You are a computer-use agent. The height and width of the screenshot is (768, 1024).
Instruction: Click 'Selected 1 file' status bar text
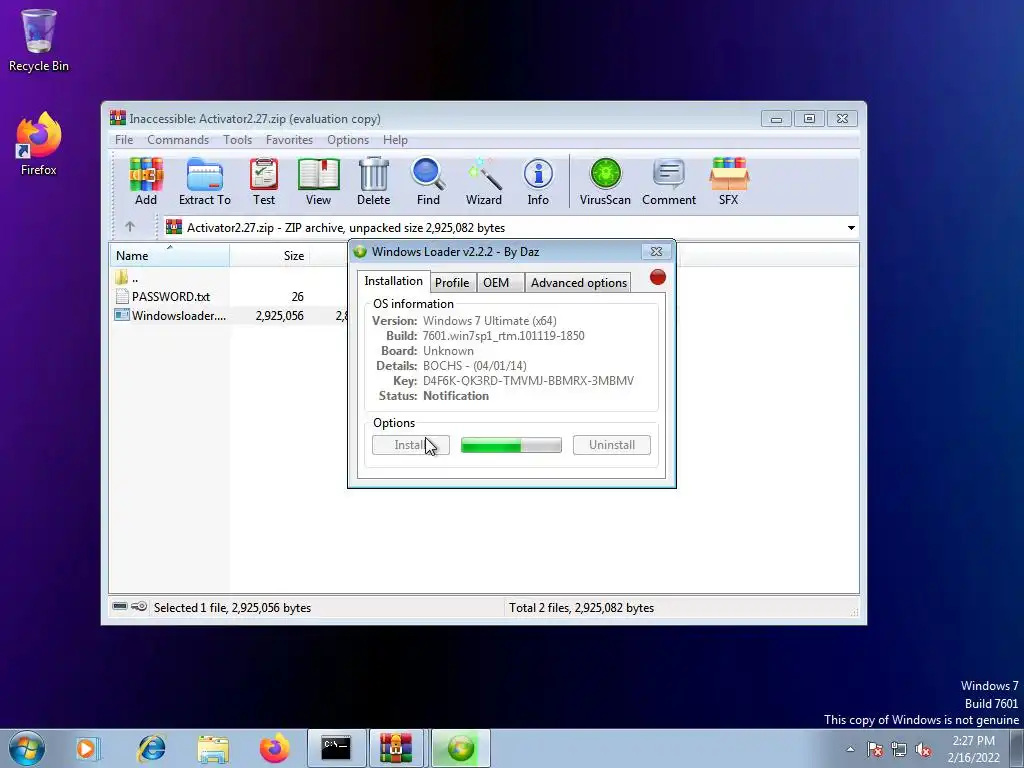(x=232, y=607)
